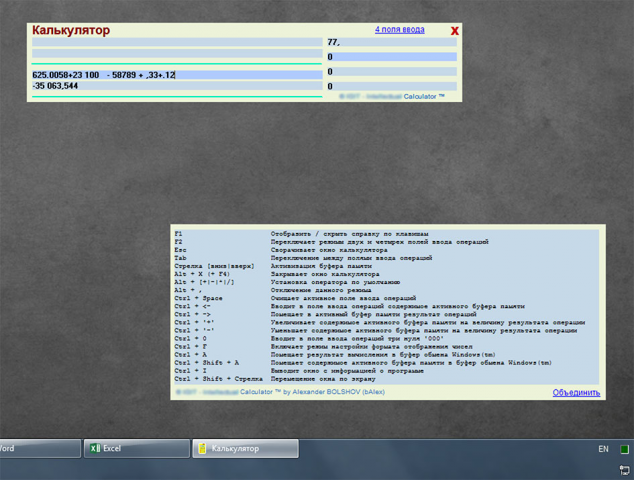
Task: Click "Помещает результат вычисления в буфер обмена" description
Action: point(383,355)
